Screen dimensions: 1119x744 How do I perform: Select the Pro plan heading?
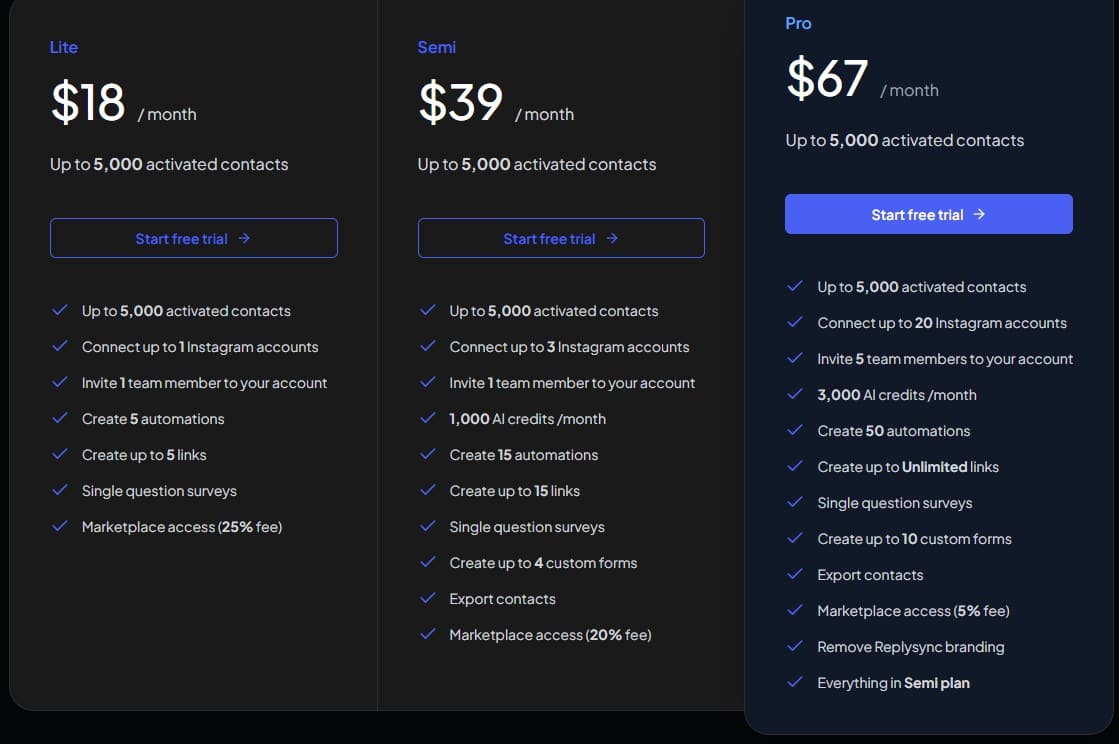[798, 22]
